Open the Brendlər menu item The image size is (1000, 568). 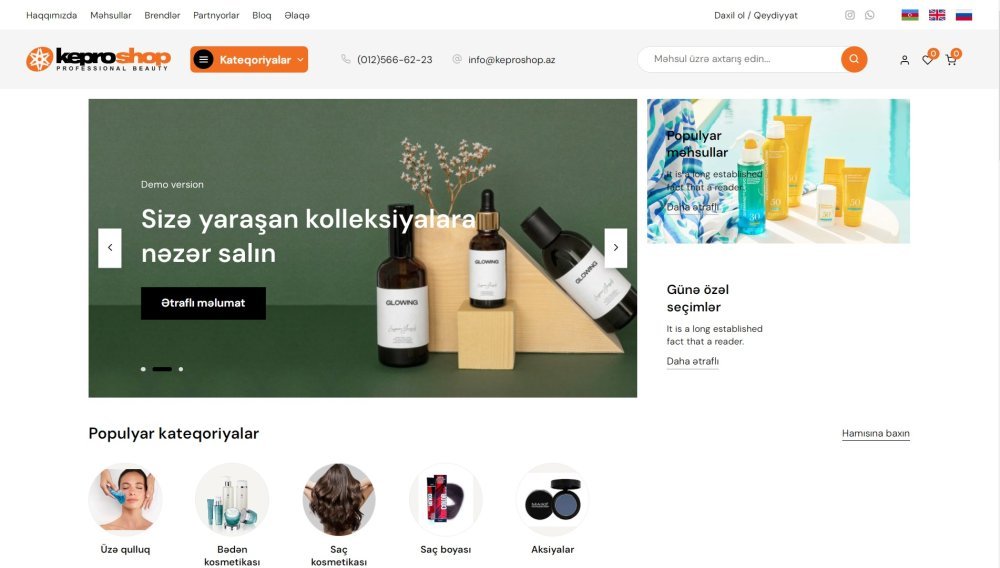(x=162, y=15)
